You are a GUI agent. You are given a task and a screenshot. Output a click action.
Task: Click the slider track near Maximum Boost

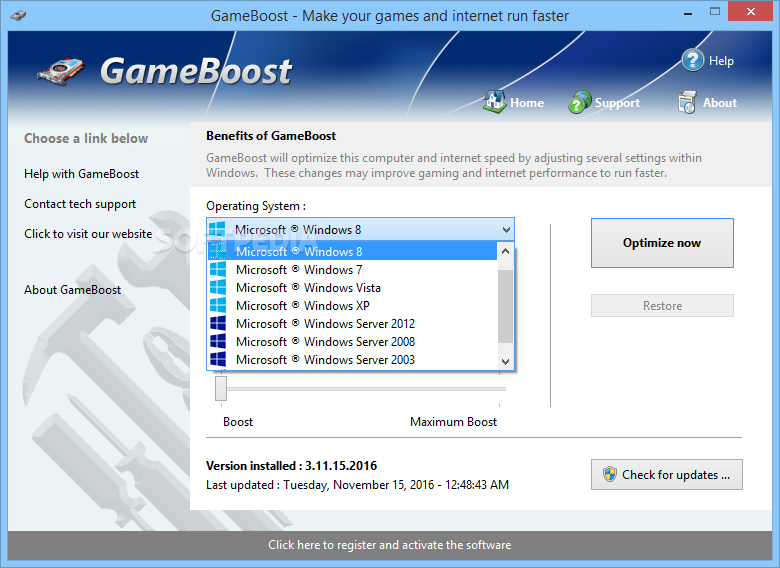497,388
